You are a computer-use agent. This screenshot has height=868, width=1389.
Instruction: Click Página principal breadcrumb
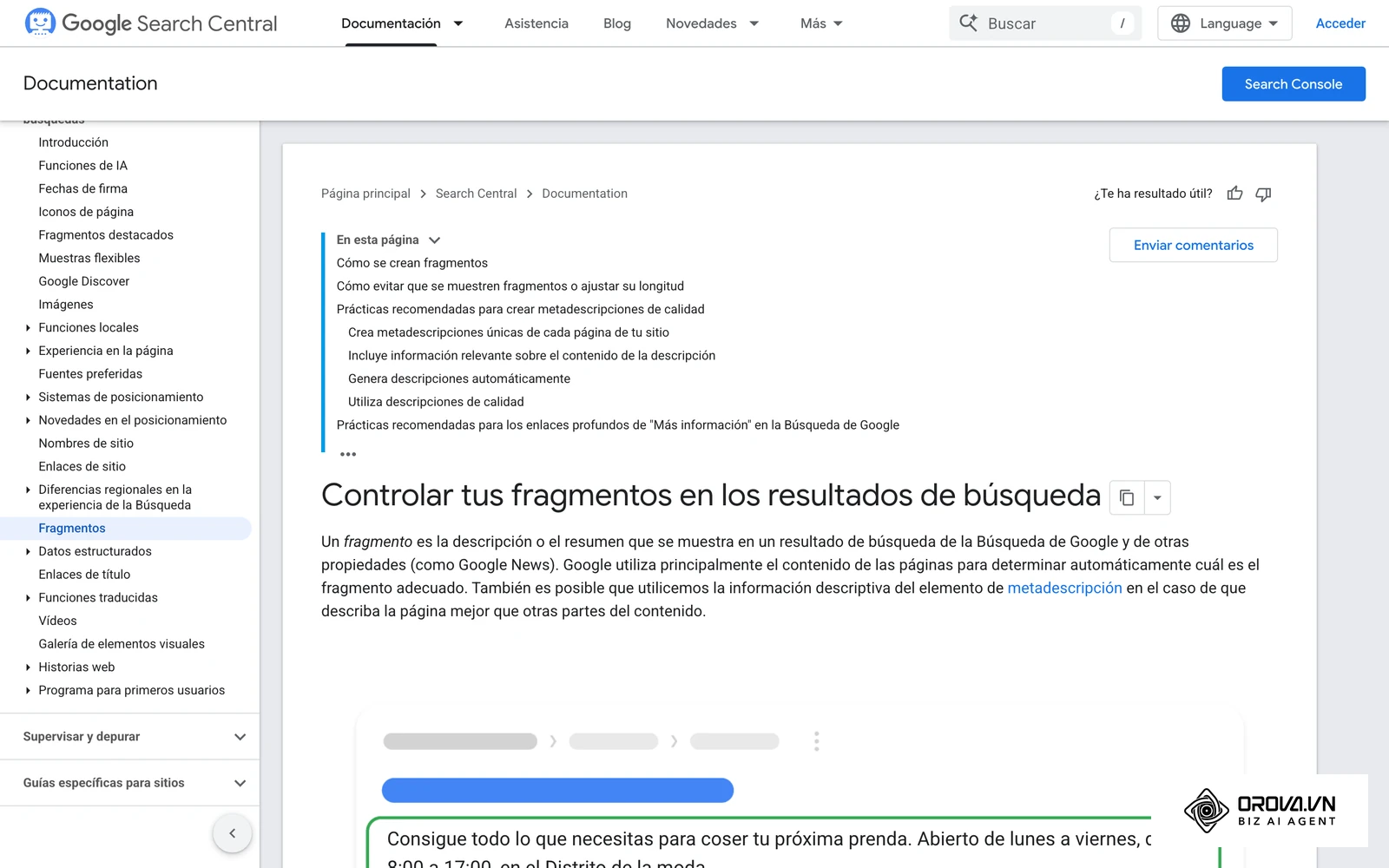[365, 194]
